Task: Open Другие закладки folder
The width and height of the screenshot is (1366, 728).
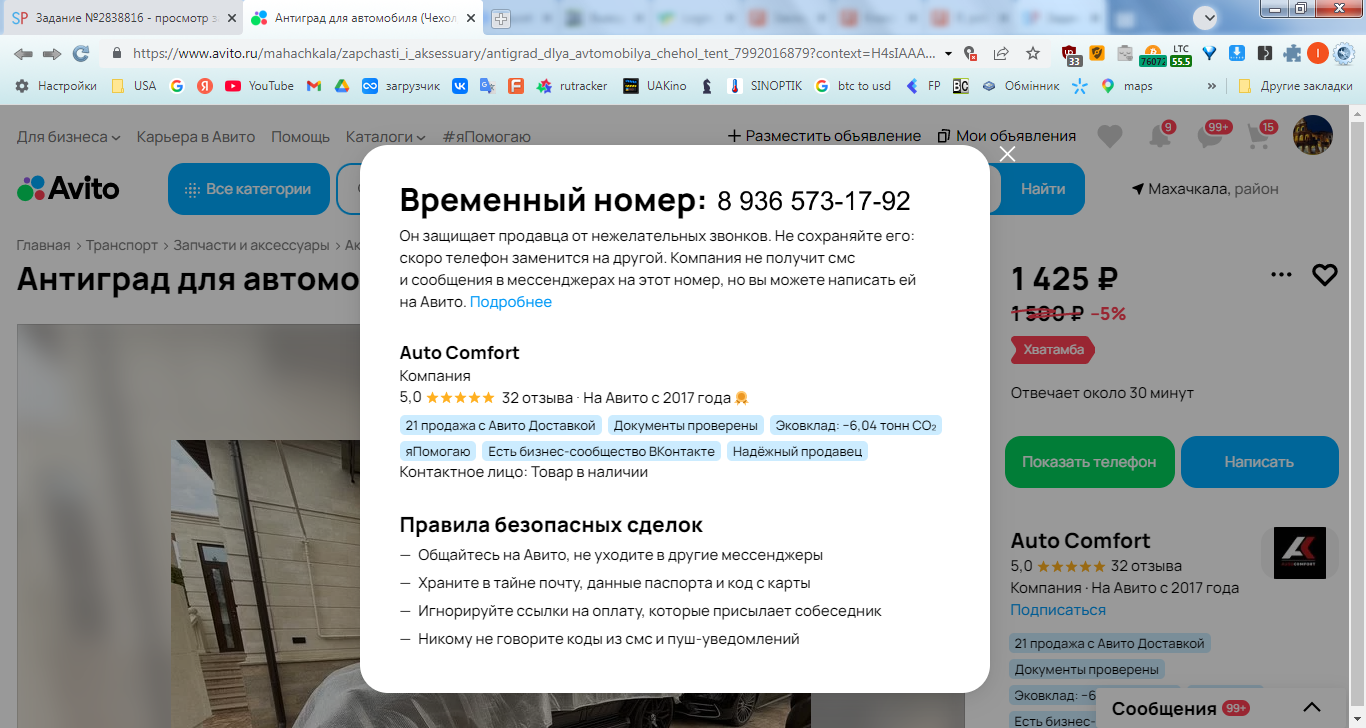Action: click(1295, 86)
